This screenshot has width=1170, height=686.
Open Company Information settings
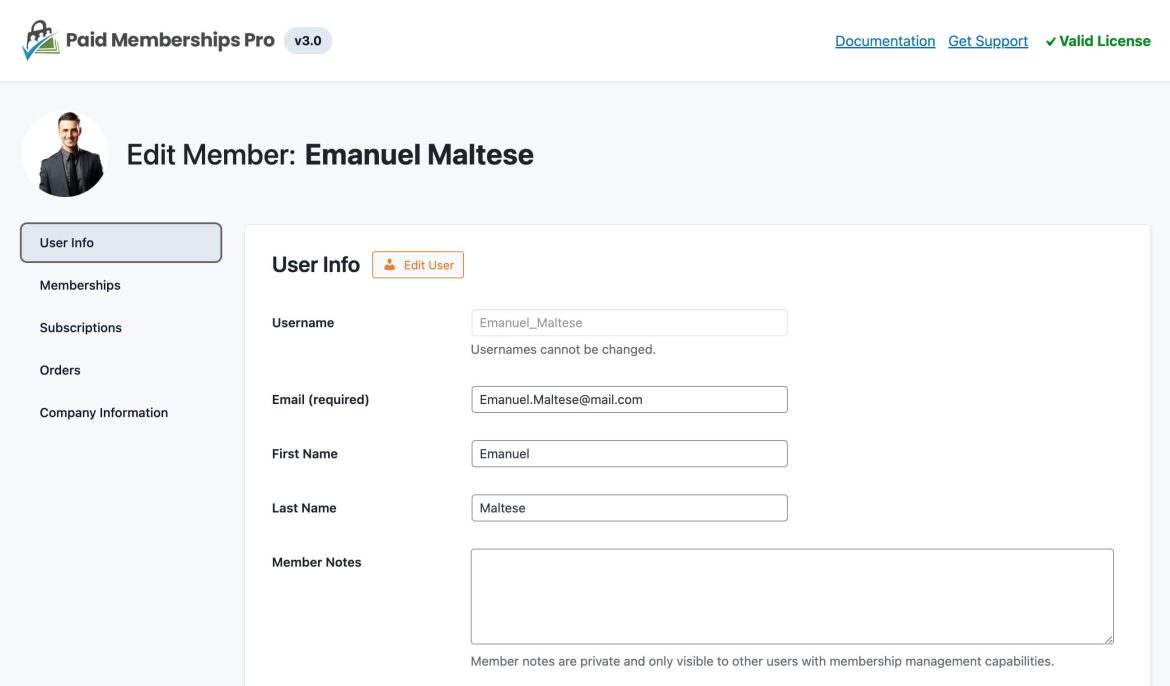[x=103, y=411]
